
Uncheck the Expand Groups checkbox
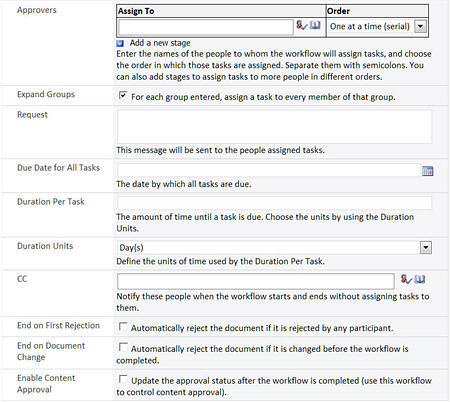[x=123, y=96]
